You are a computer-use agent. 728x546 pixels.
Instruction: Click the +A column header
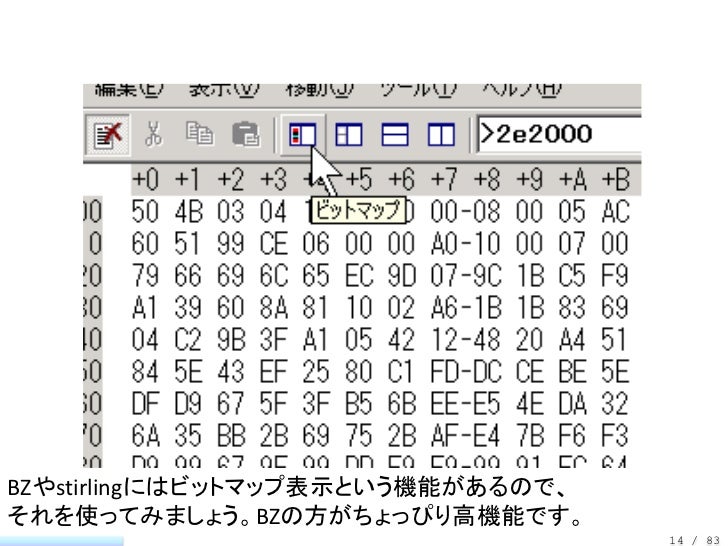(x=572, y=179)
